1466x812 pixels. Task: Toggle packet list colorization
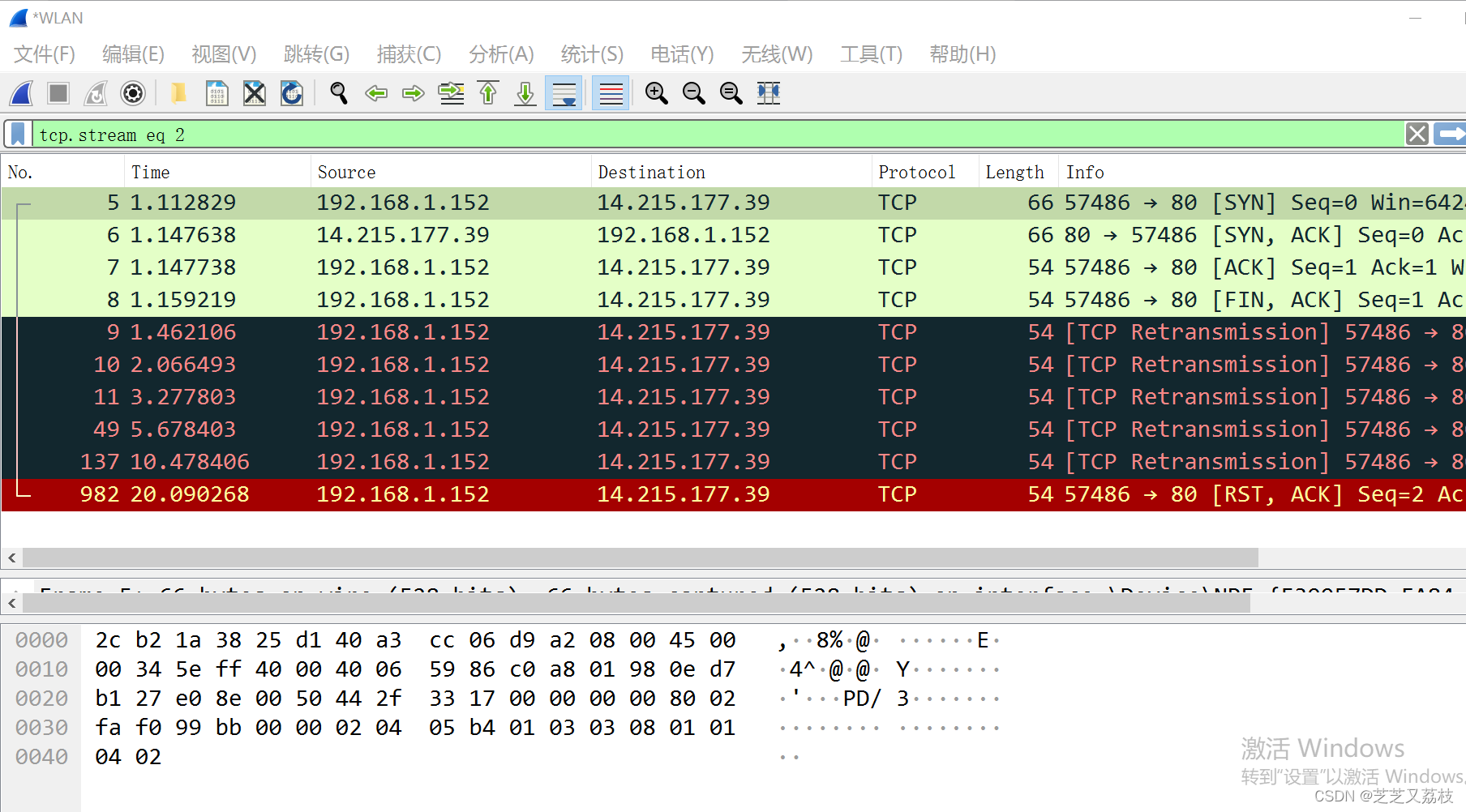click(x=610, y=93)
